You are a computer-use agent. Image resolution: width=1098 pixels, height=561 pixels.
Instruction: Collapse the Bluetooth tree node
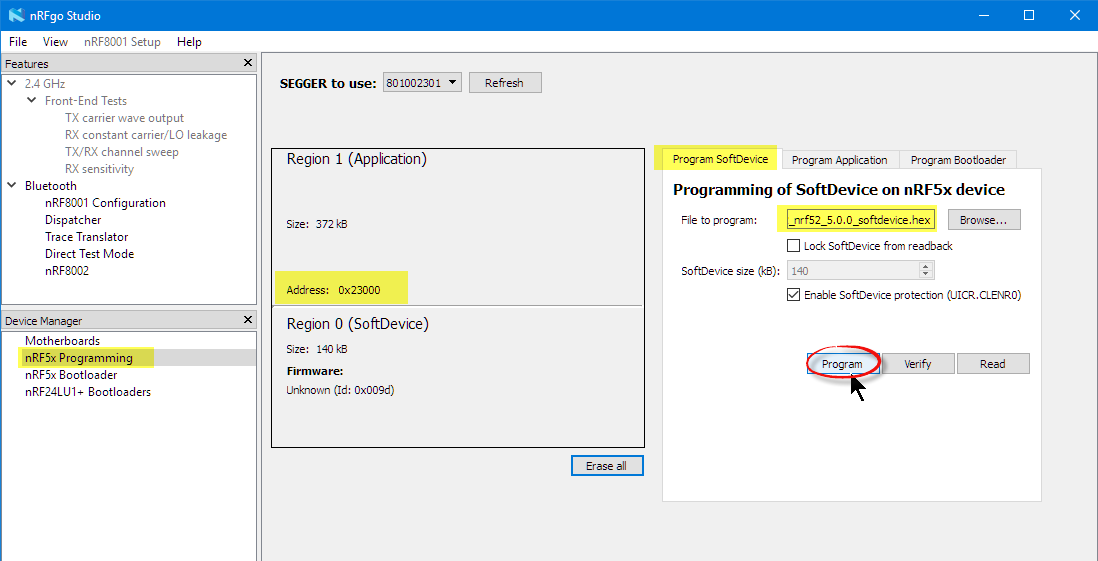click(12, 186)
